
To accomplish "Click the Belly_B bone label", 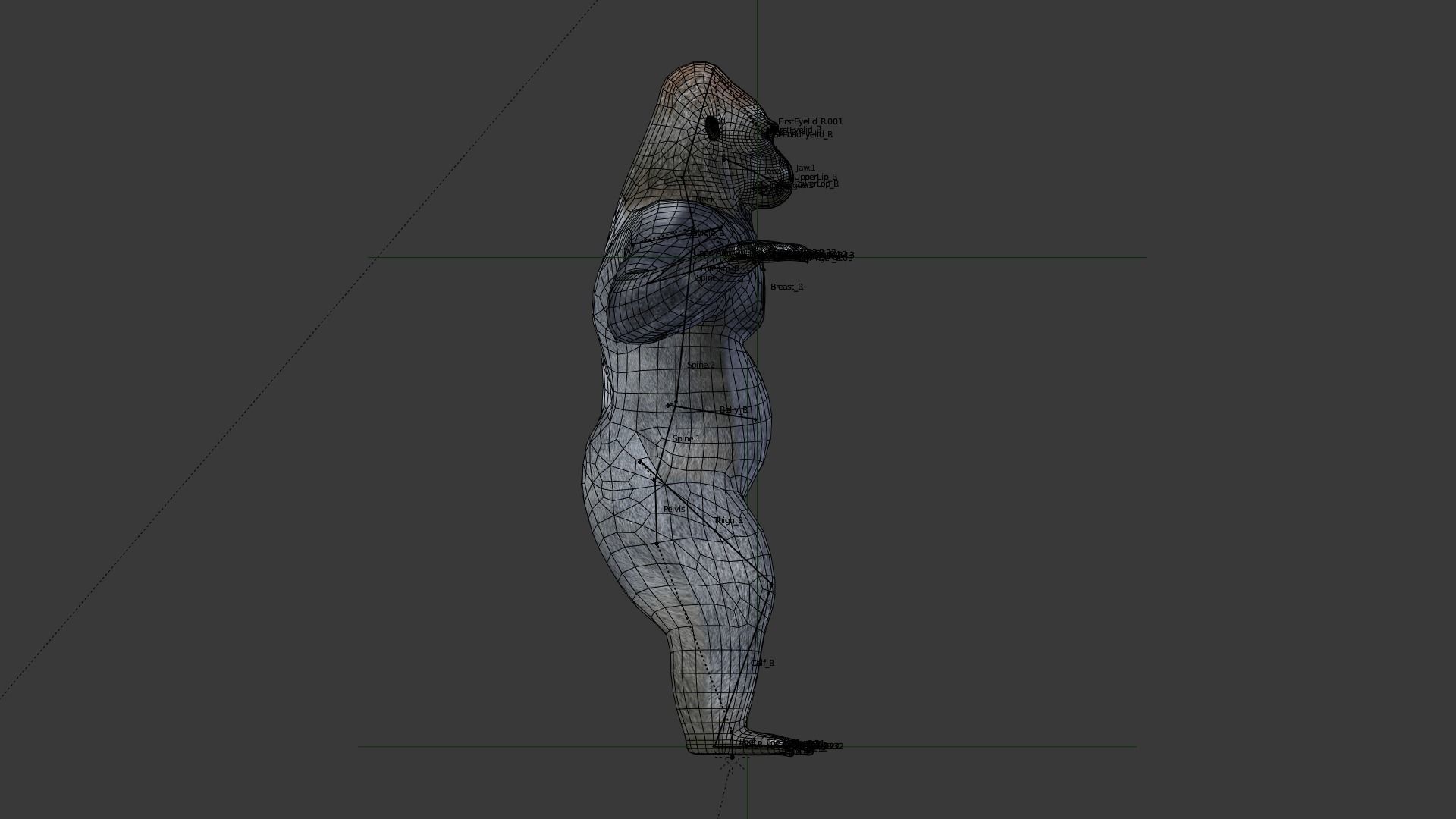I will pyautogui.click(x=733, y=409).
